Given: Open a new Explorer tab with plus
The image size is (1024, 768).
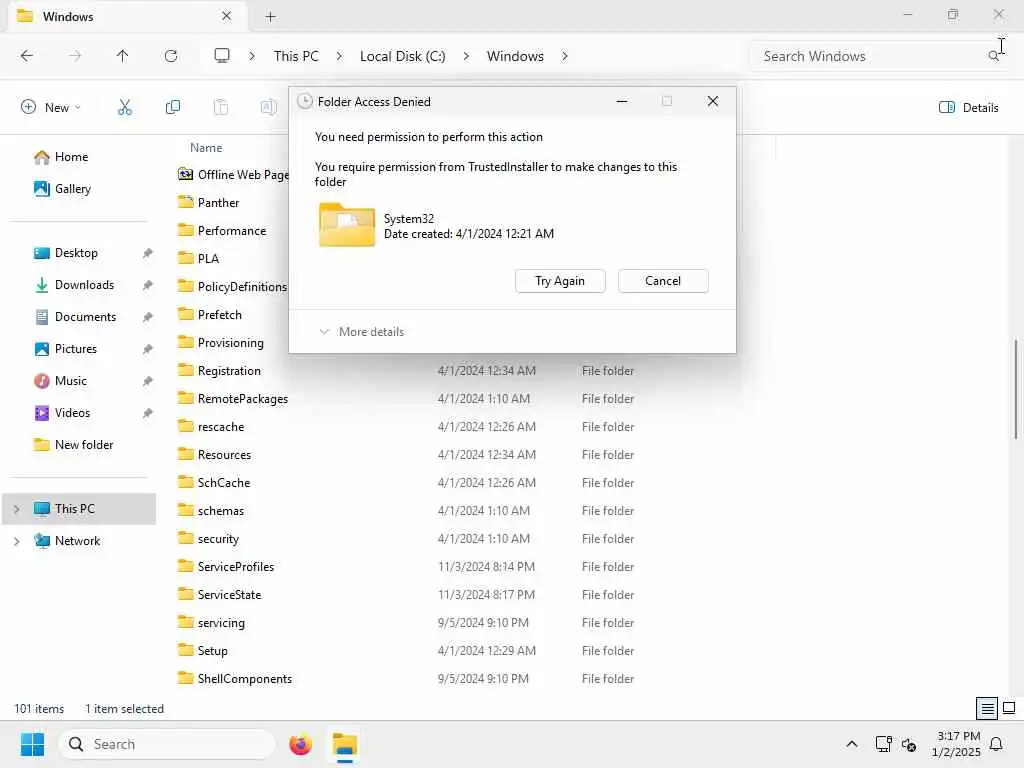Looking at the screenshot, I should click(x=270, y=17).
